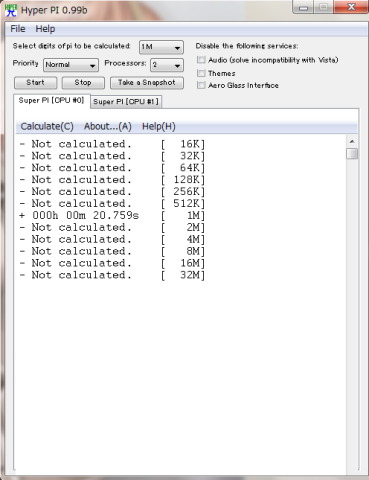Open the Help menu in the menu bar
This screenshot has width=369, height=480.
click(45, 29)
